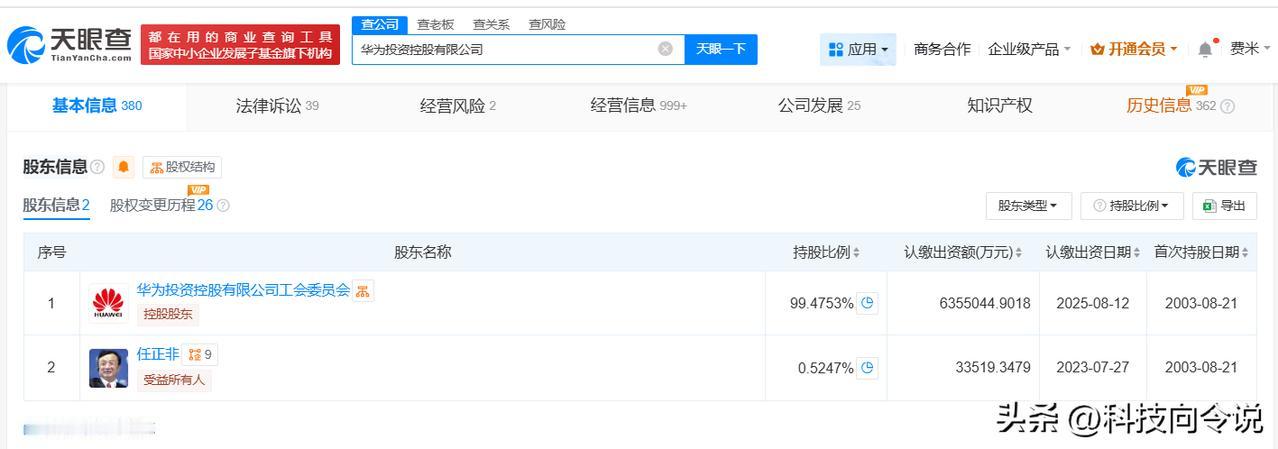
Task: Select the 查老板 search tab
Action: 435,24
